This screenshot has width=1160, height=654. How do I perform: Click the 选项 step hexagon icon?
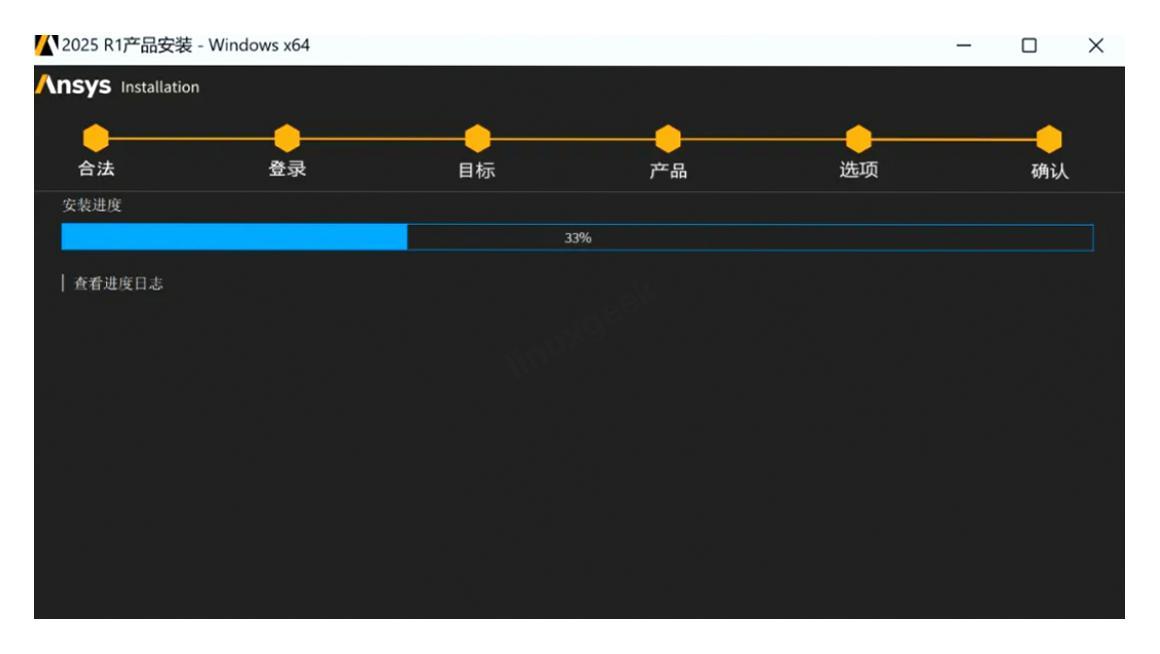click(858, 138)
